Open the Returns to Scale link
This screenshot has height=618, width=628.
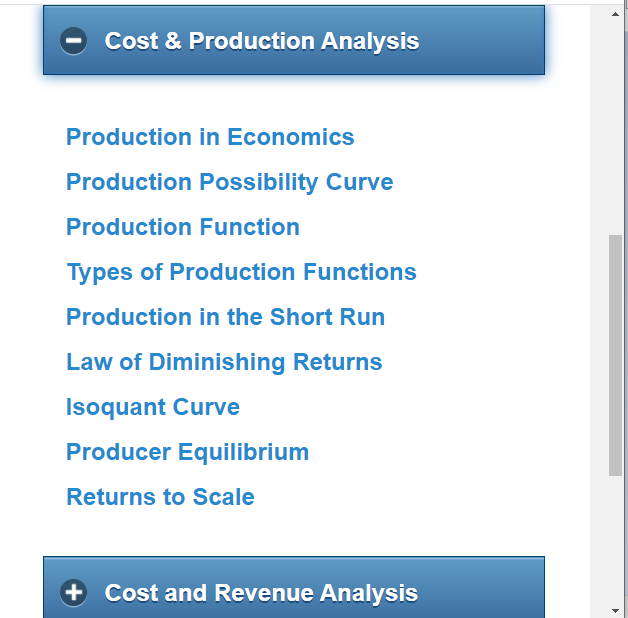tap(160, 497)
